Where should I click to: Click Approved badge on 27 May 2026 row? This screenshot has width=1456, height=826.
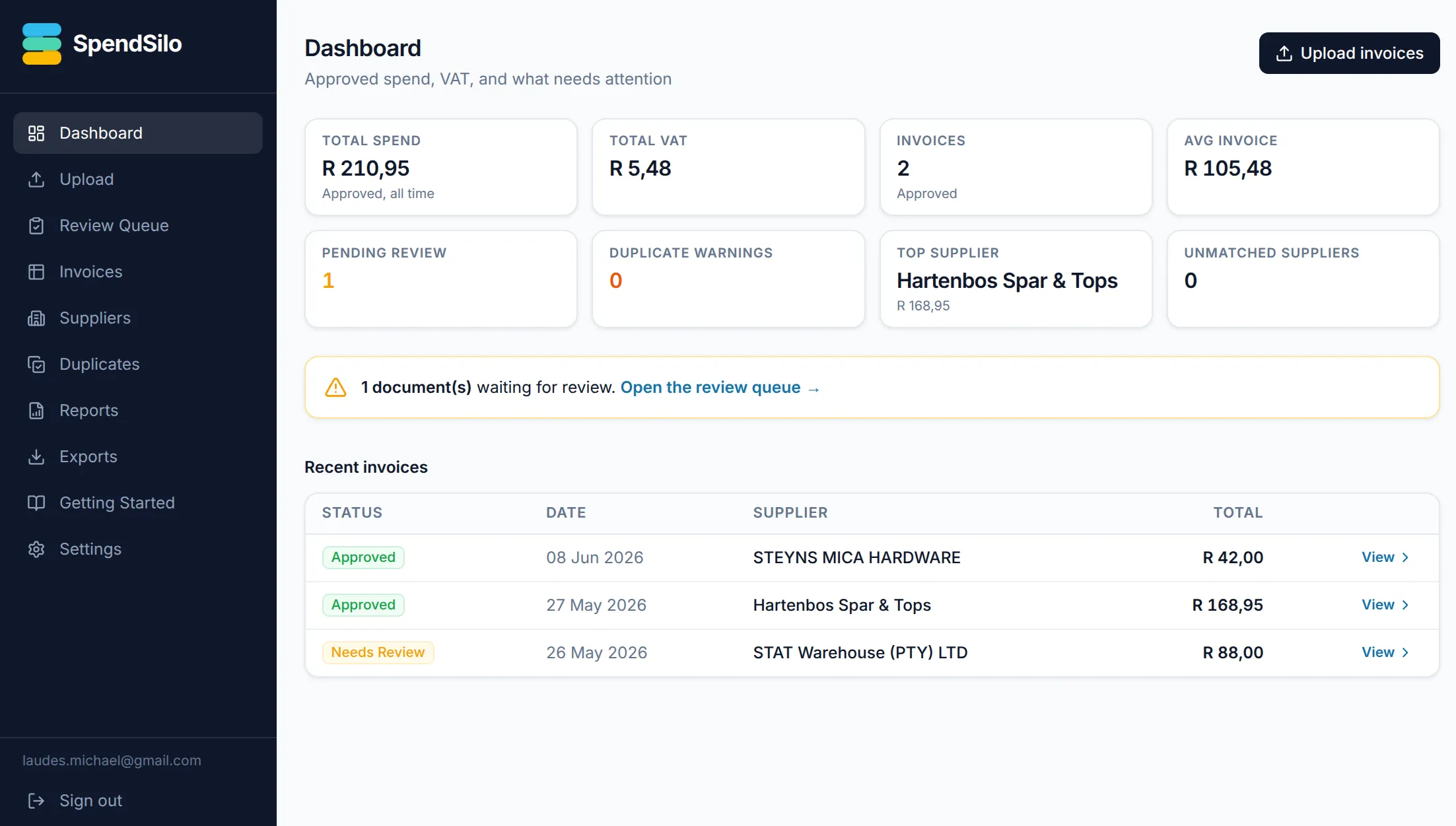363,605
